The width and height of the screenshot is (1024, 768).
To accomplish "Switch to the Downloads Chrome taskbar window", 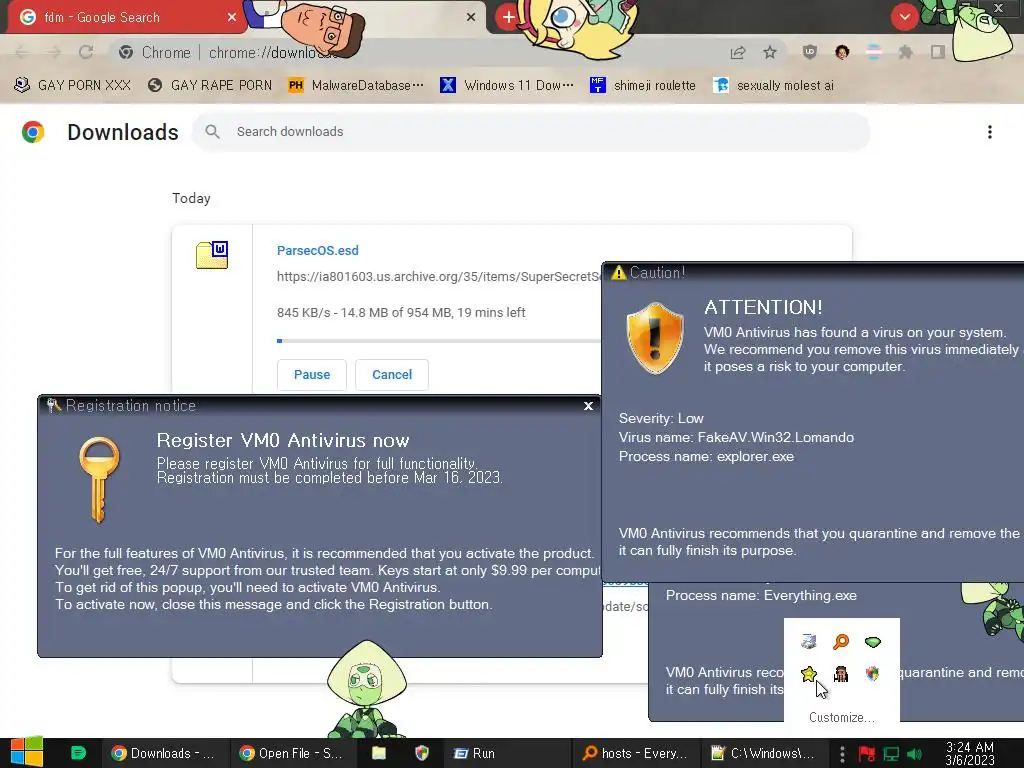I will click(165, 753).
